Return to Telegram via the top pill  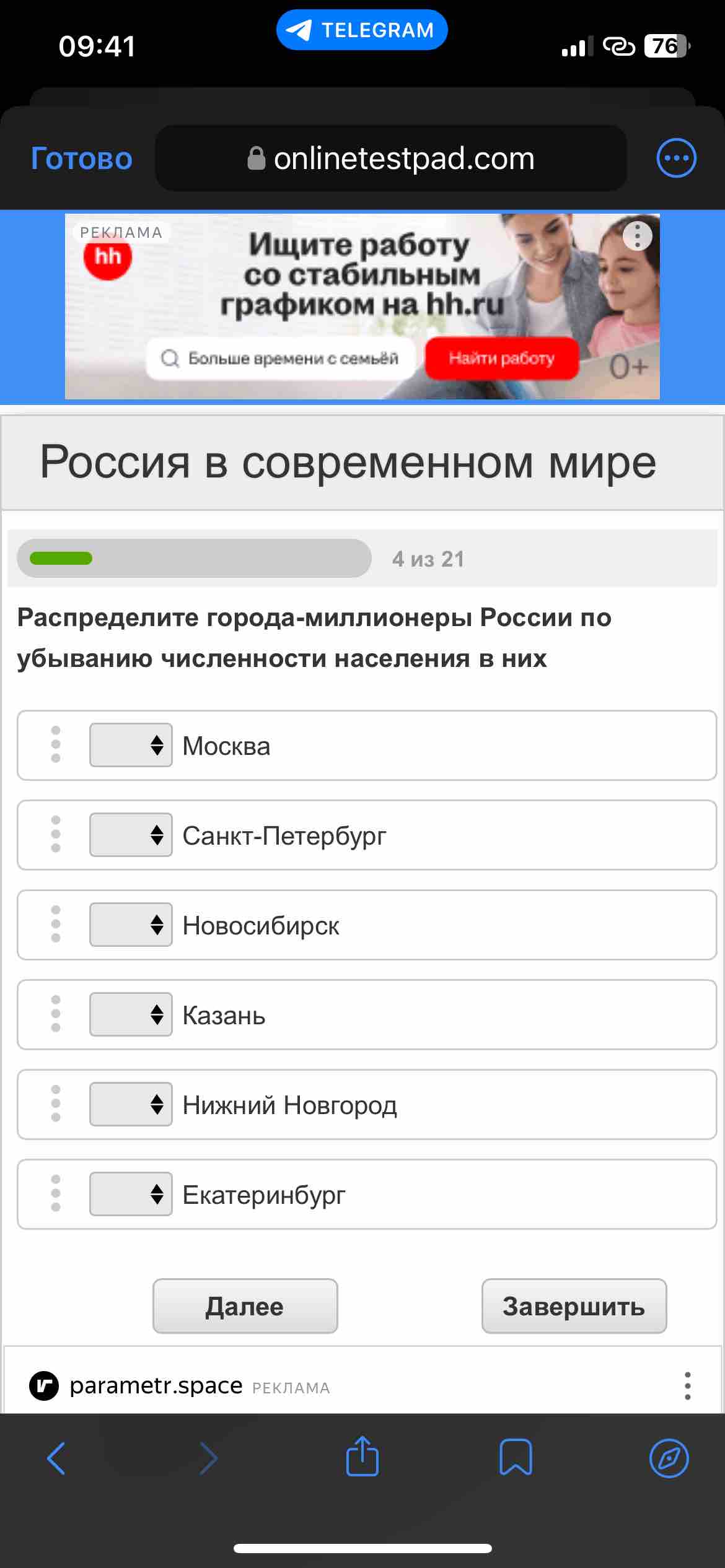pos(362,30)
